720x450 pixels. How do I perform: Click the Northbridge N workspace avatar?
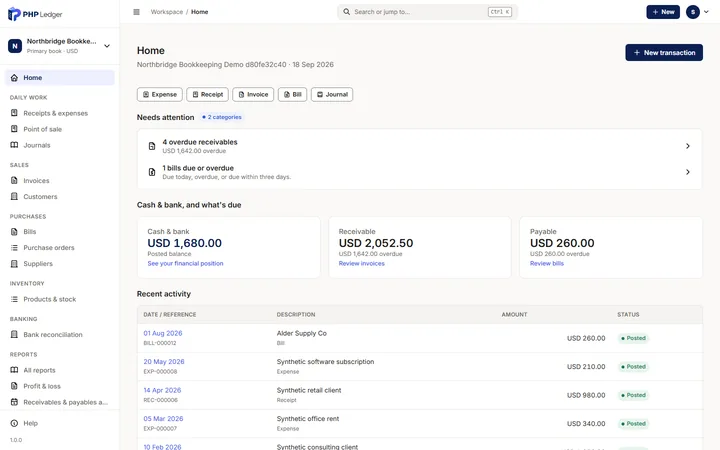pos(15,46)
